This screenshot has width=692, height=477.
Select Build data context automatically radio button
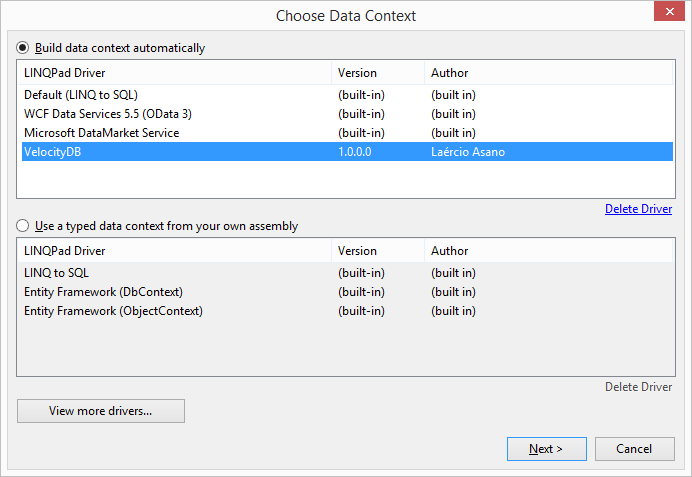[23, 48]
